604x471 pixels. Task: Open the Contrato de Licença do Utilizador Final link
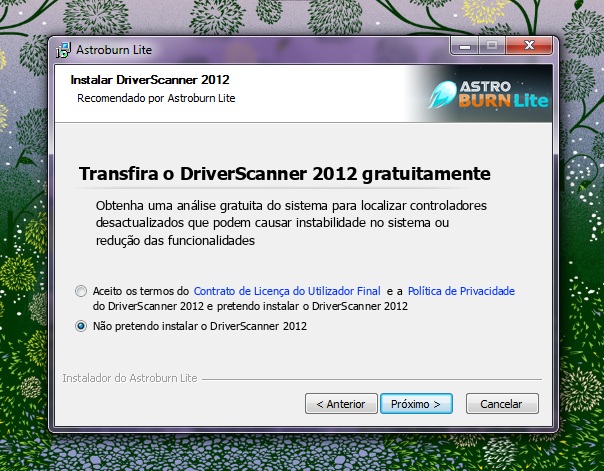287,291
